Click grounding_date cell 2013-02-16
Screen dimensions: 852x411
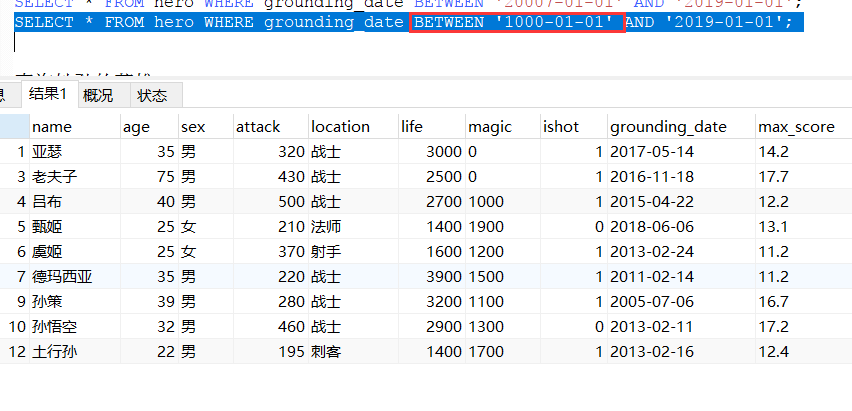pyautogui.click(x=681, y=352)
